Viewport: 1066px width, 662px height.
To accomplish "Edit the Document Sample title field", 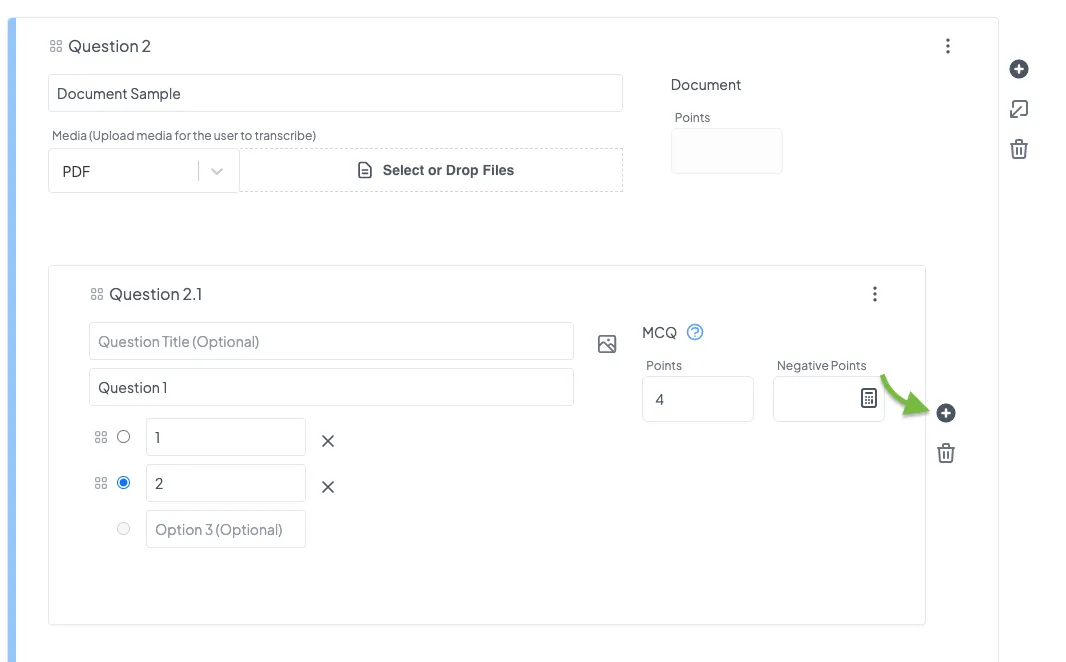I will [335, 93].
